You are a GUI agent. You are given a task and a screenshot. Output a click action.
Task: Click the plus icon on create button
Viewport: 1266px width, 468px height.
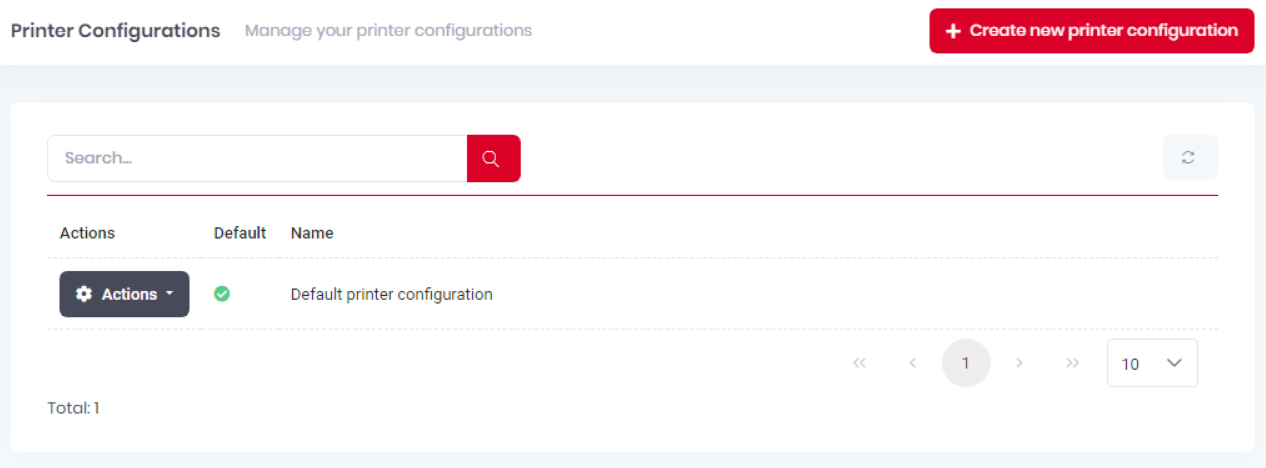point(953,31)
